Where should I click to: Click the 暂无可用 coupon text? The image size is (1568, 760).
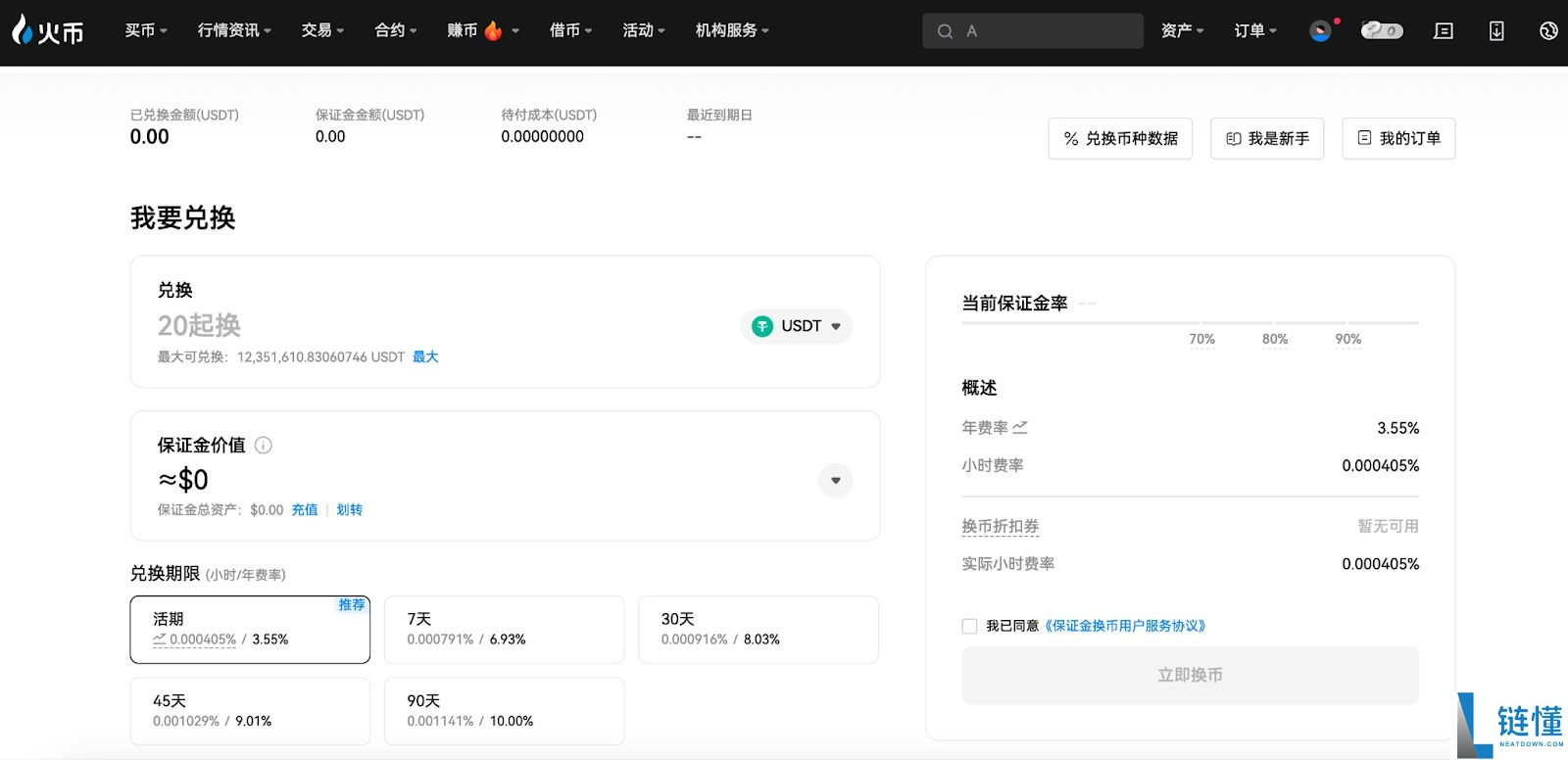tap(1388, 526)
